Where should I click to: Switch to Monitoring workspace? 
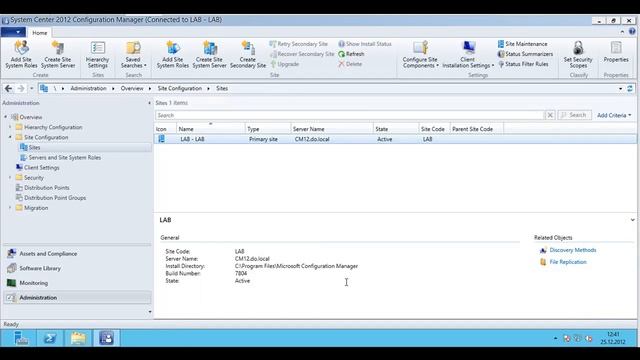(x=78, y=283)
